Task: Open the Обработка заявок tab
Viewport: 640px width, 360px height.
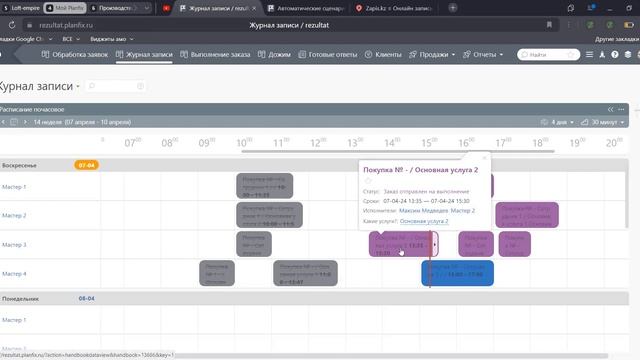Action: click(75, 54)
